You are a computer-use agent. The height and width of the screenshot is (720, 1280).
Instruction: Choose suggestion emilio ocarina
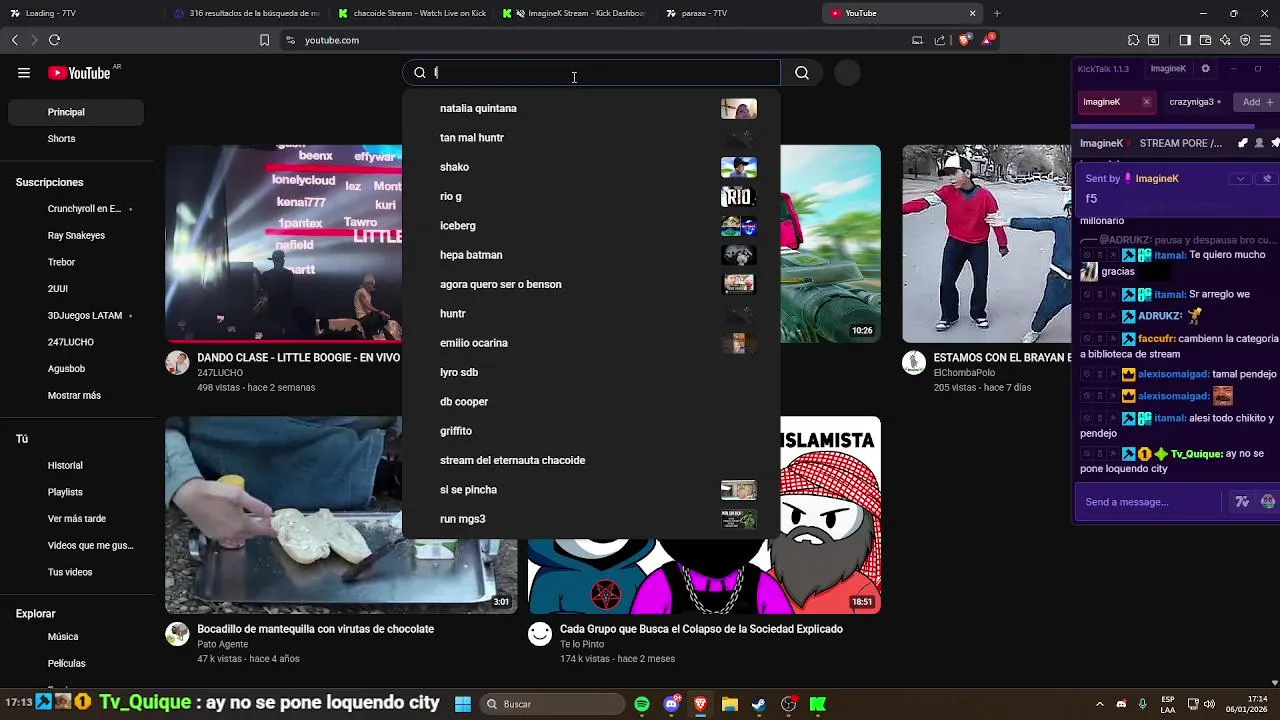pyautogui.click(x=590, y=343)
